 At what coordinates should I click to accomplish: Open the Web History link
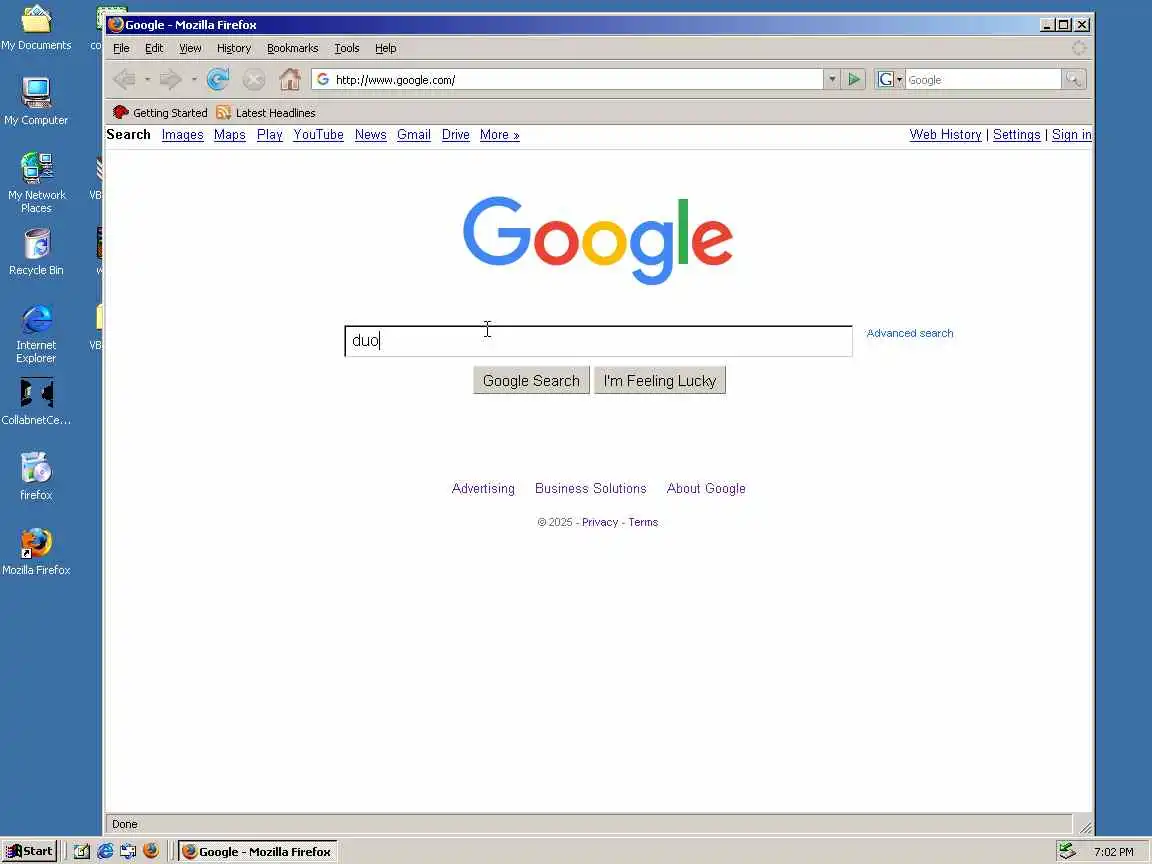click(x=946, y=134)
